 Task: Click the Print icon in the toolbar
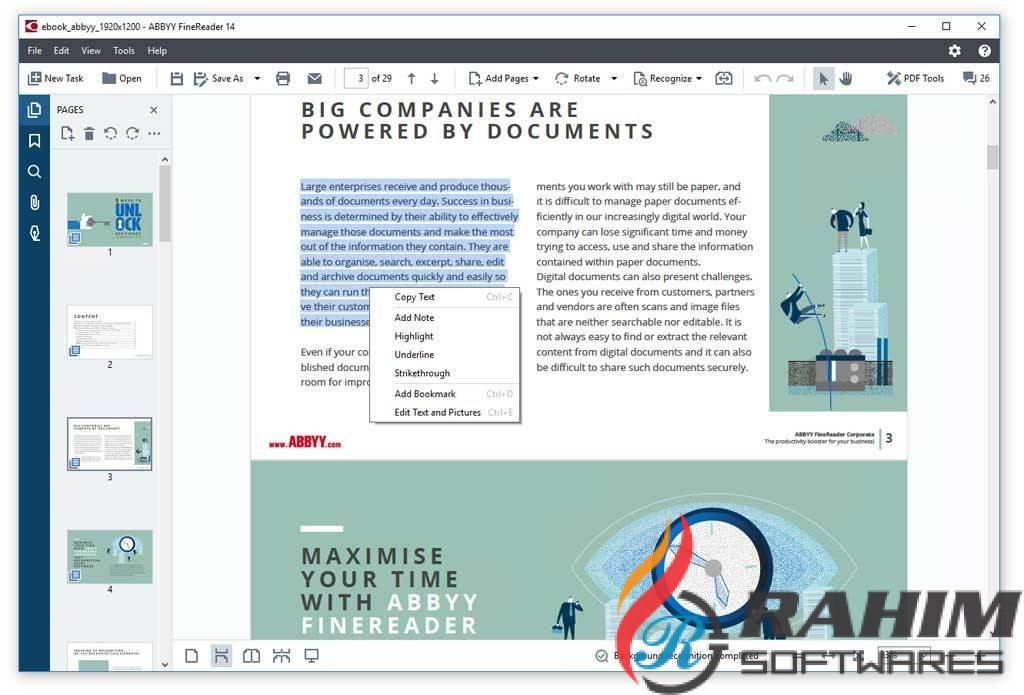click(x=283, y=78)
